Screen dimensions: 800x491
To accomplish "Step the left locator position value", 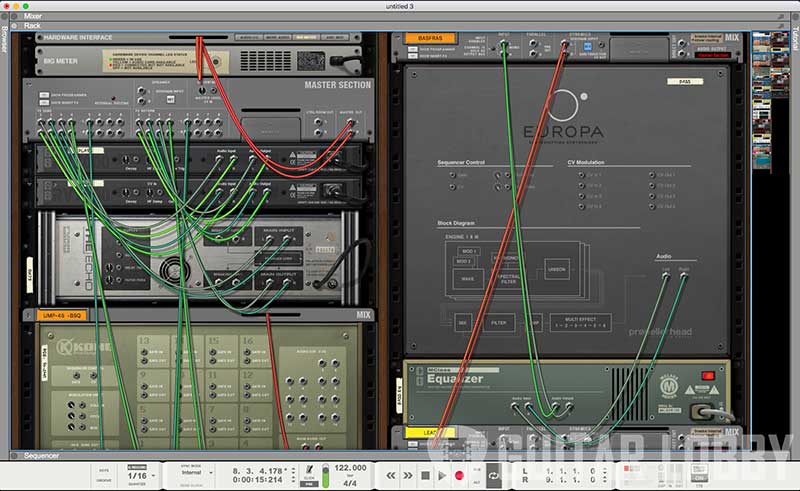I will [605, 471].
